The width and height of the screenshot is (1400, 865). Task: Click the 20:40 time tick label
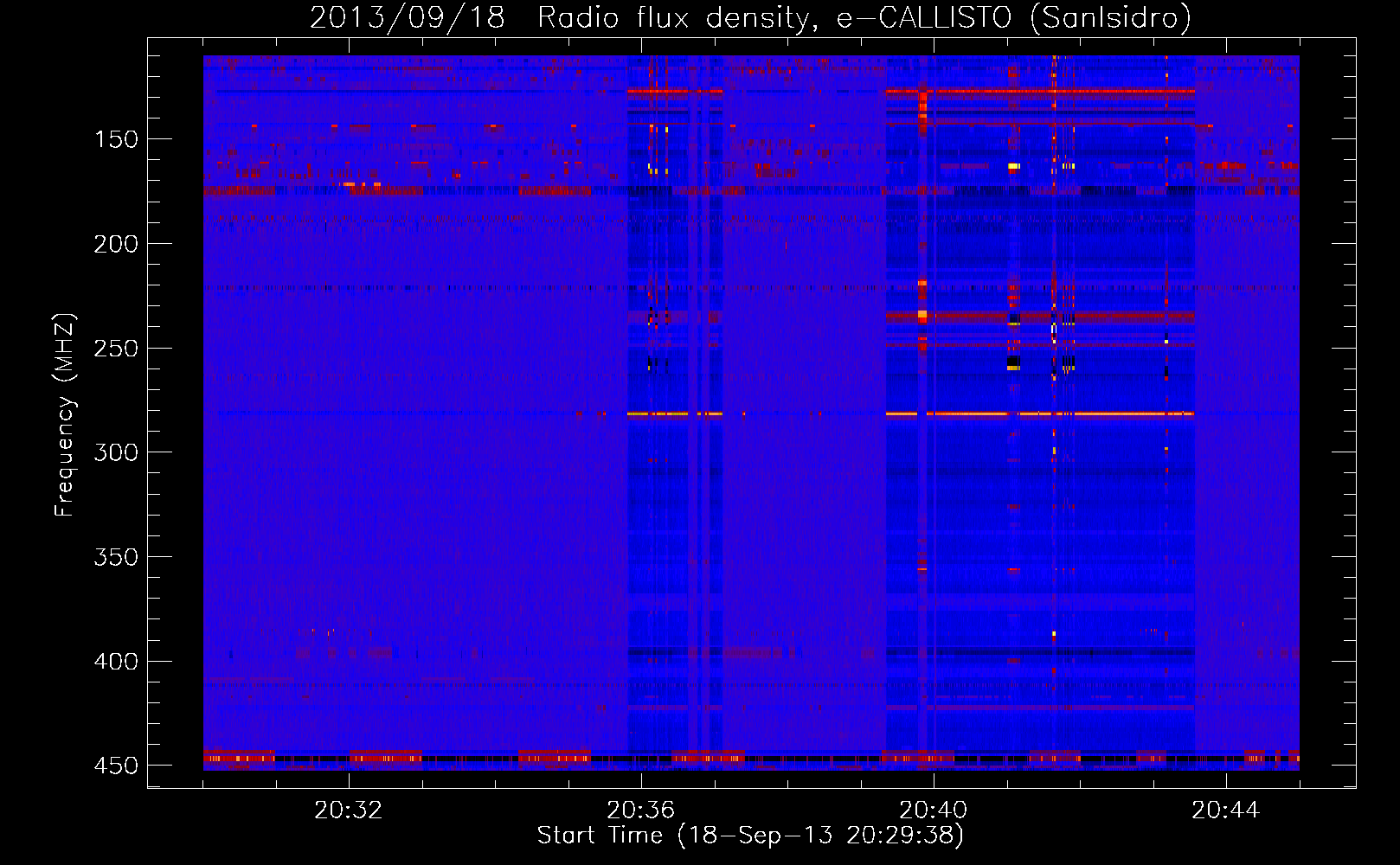[933, 811]
